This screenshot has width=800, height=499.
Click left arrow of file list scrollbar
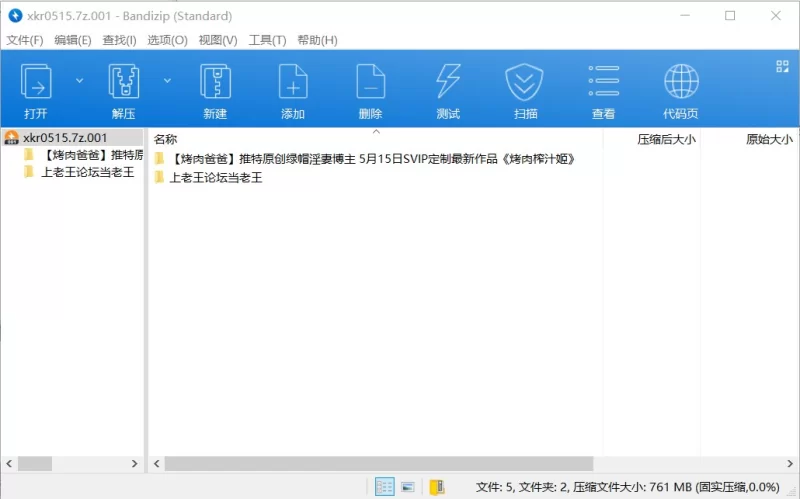pyautogui.click(x=157, y=464)
